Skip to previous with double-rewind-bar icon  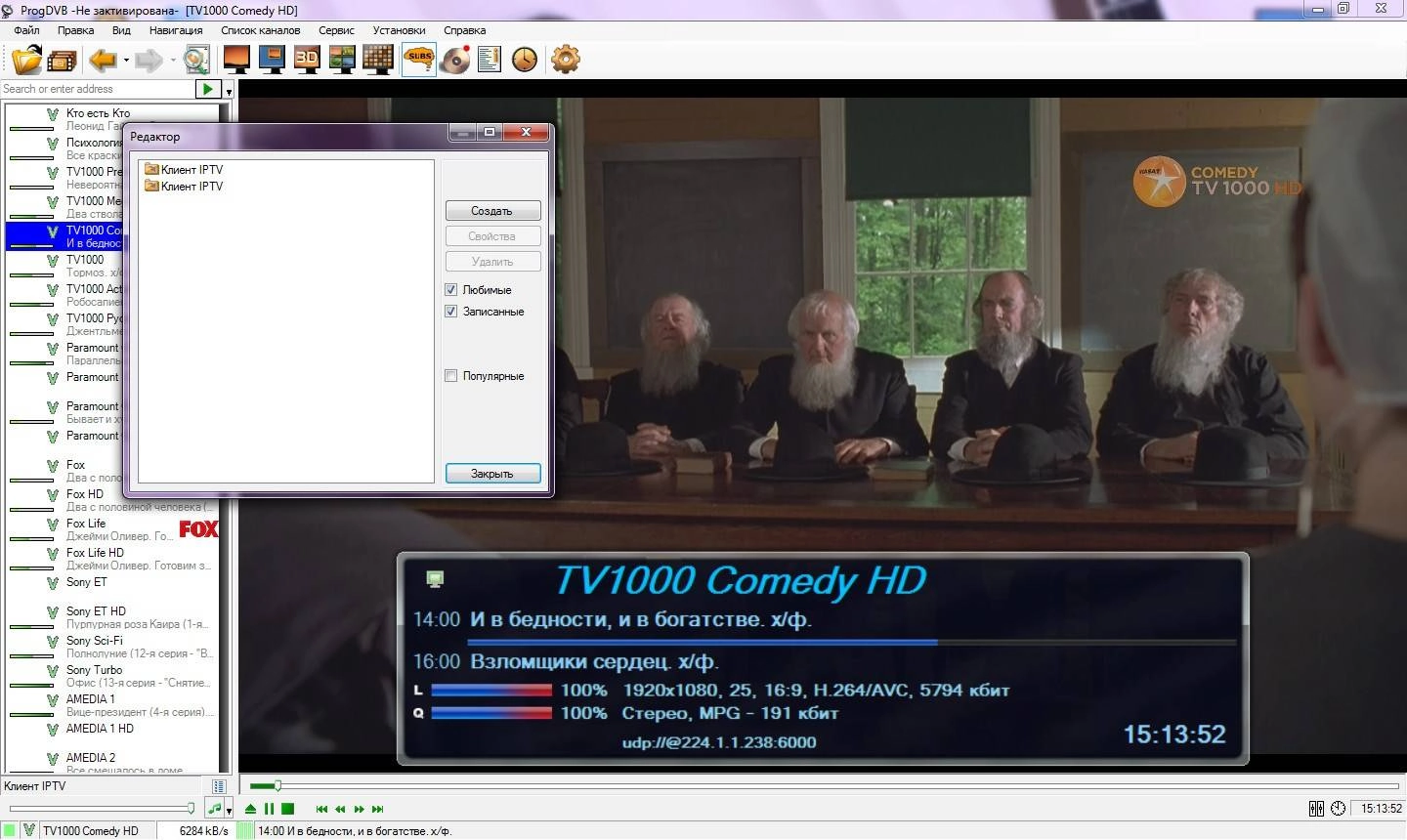(321, 809)
